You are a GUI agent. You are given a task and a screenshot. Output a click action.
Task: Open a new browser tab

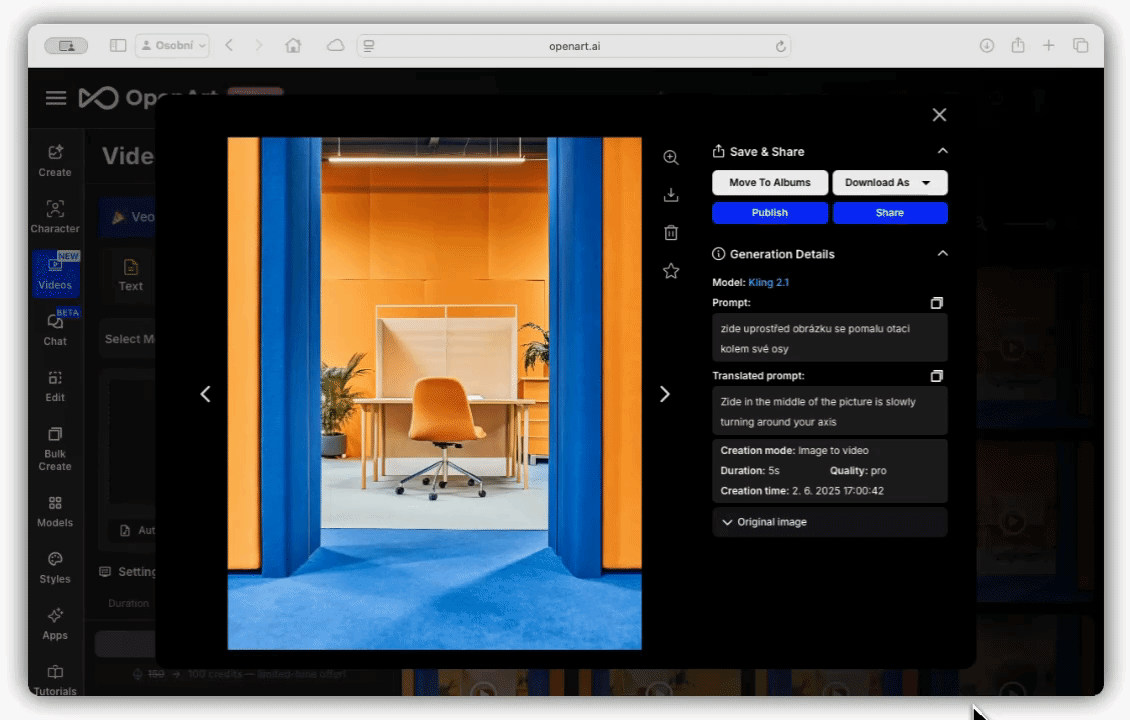[1049, 45]
